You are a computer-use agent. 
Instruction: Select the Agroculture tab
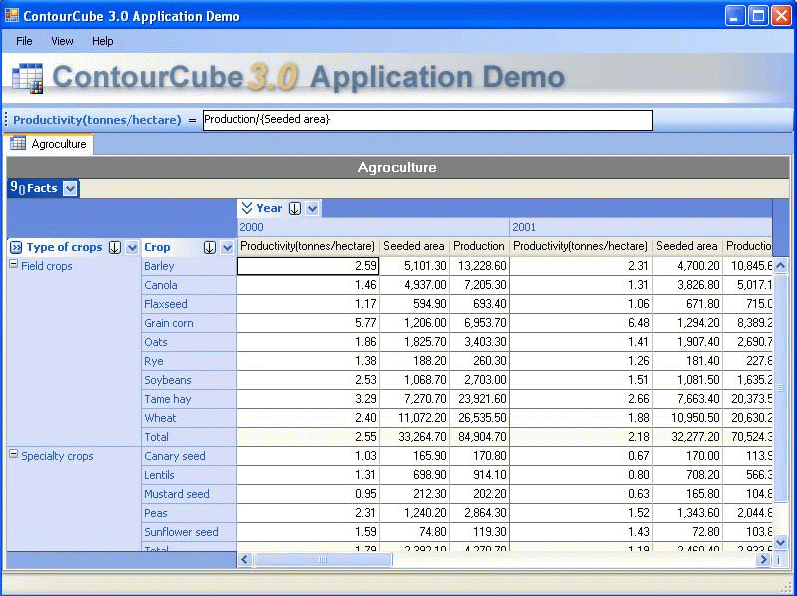tap(49, 144)
